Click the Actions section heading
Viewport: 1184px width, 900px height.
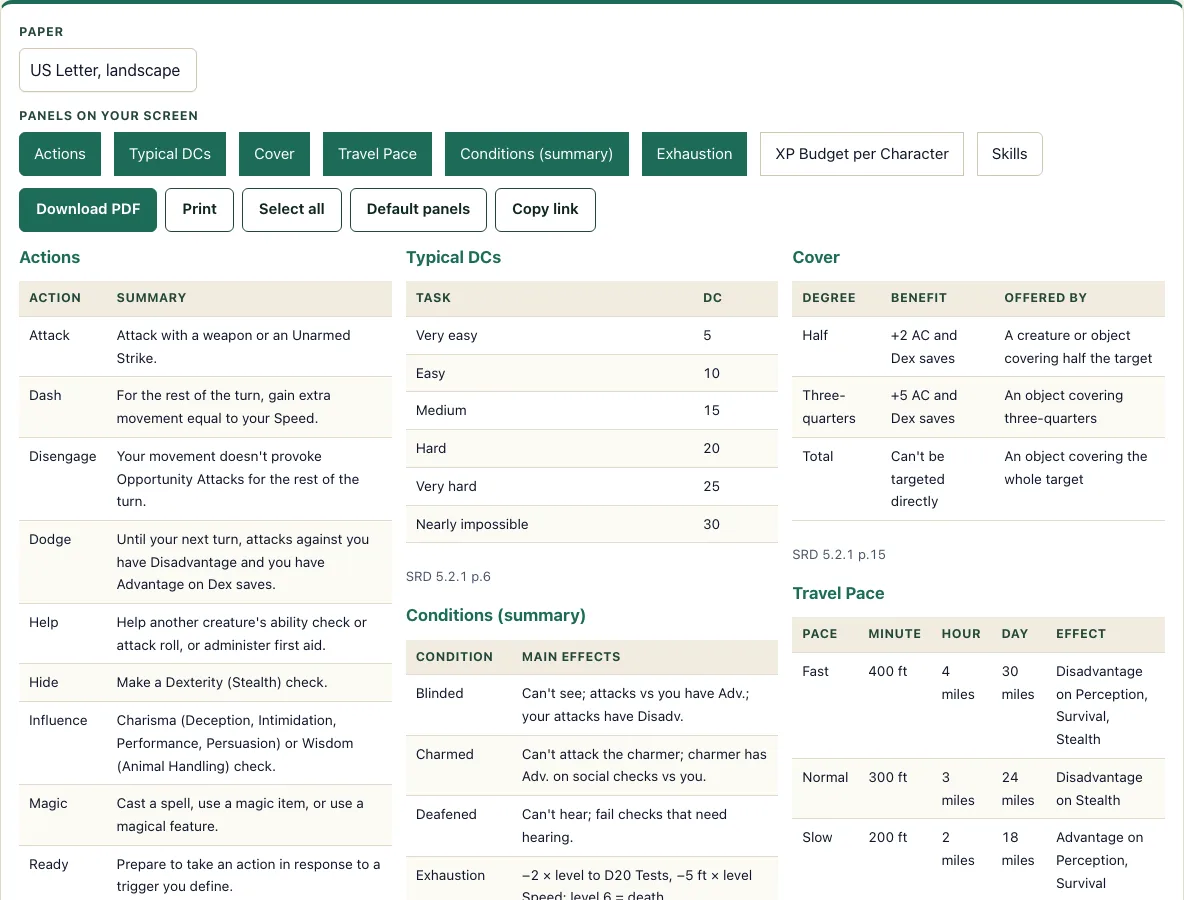[50, 257]
